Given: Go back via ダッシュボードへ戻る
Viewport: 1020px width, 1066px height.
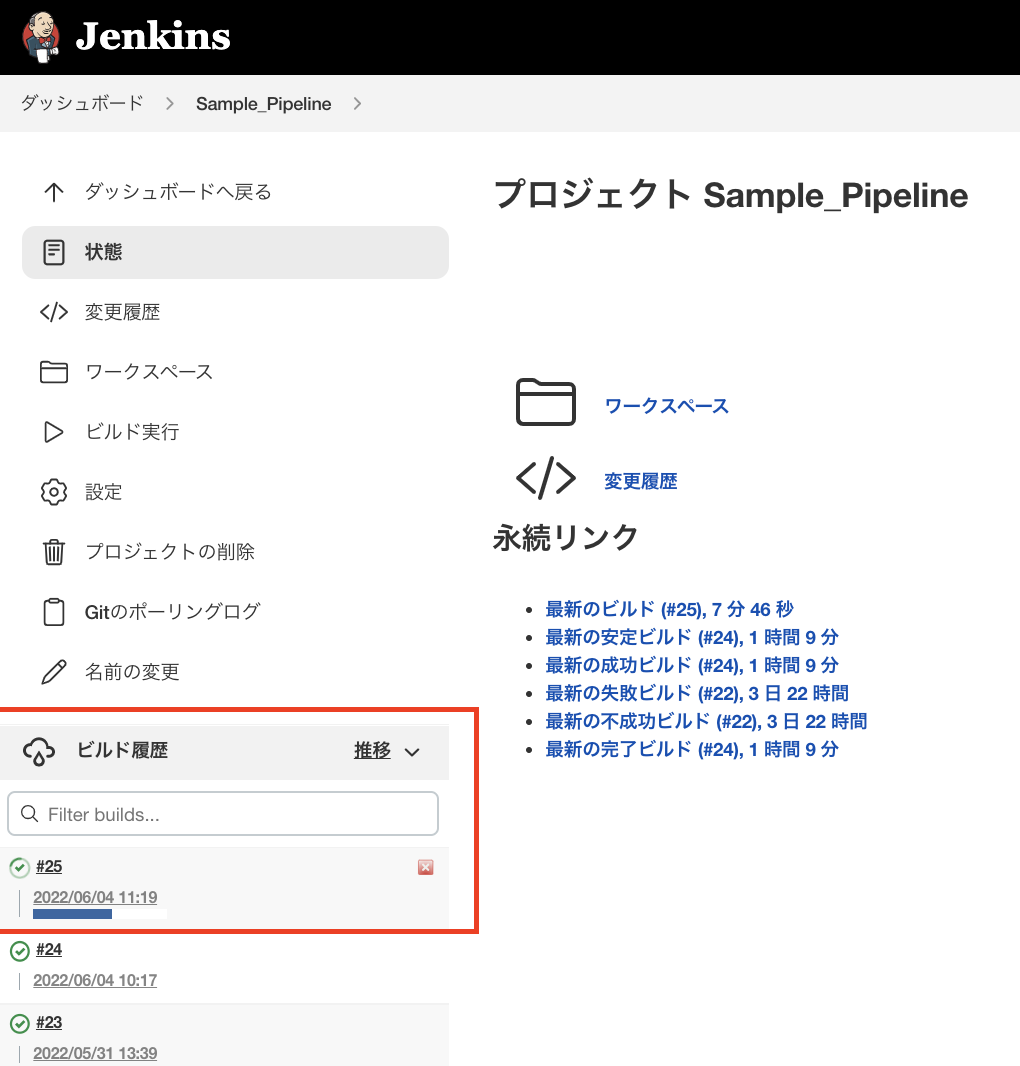Looking at the screenshot, I should pyautogui.click(x=178, y=192).
